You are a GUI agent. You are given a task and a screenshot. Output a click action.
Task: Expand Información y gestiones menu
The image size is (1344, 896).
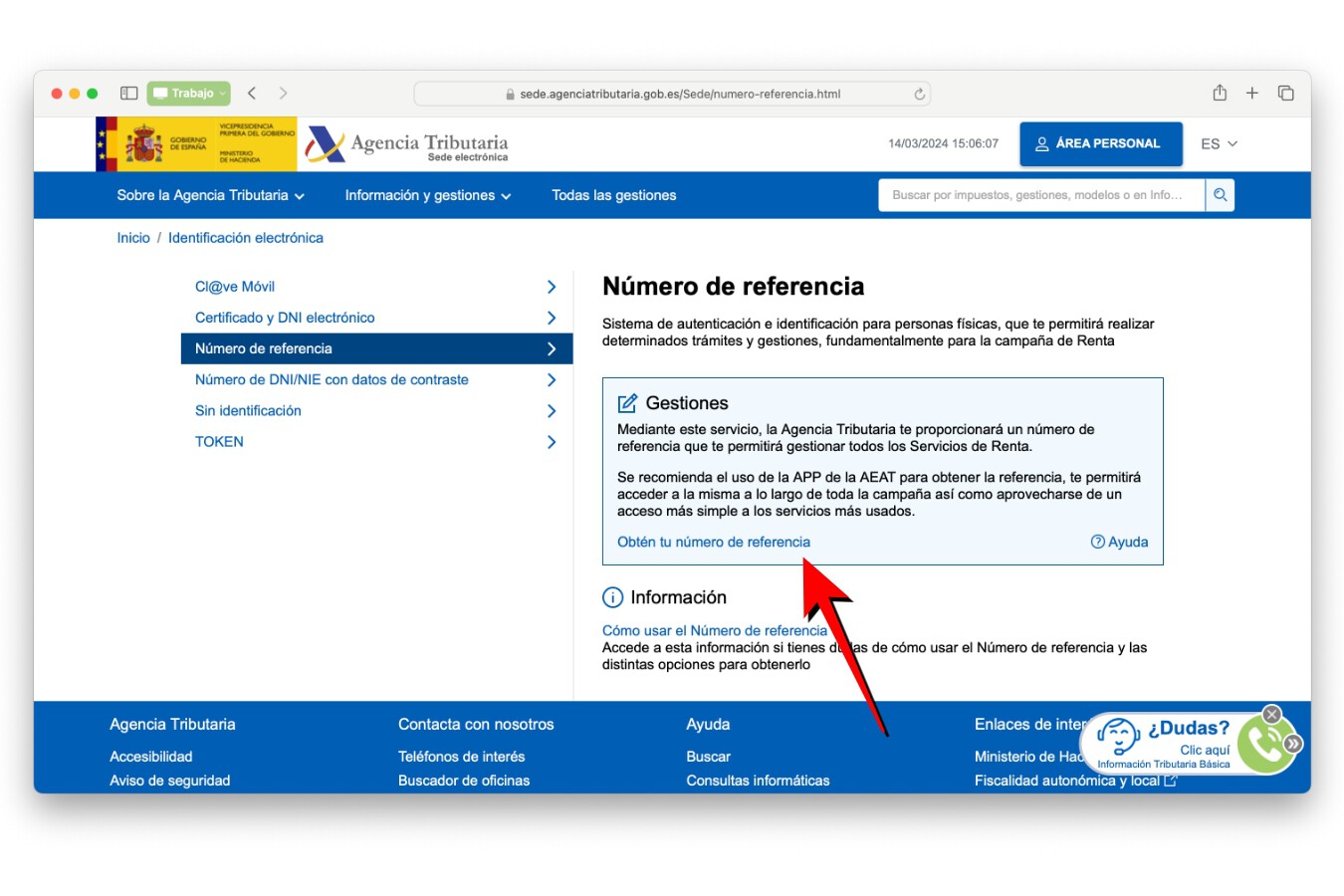428,196
